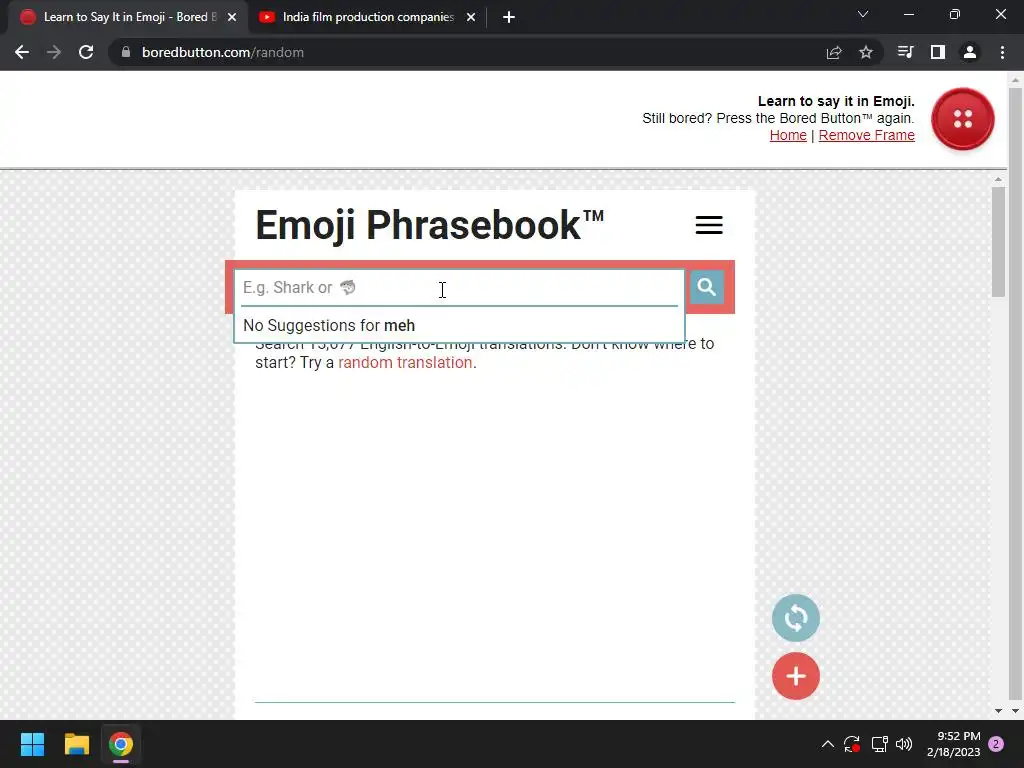Open File Explorer from the taskbar

click(76, 744)
